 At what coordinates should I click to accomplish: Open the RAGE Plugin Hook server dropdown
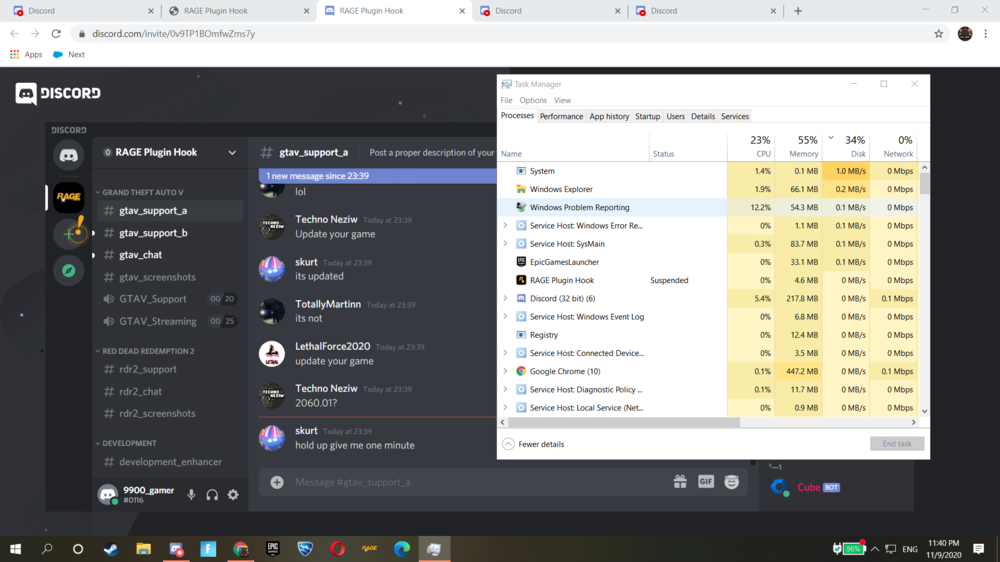click(x=232, y=152)
